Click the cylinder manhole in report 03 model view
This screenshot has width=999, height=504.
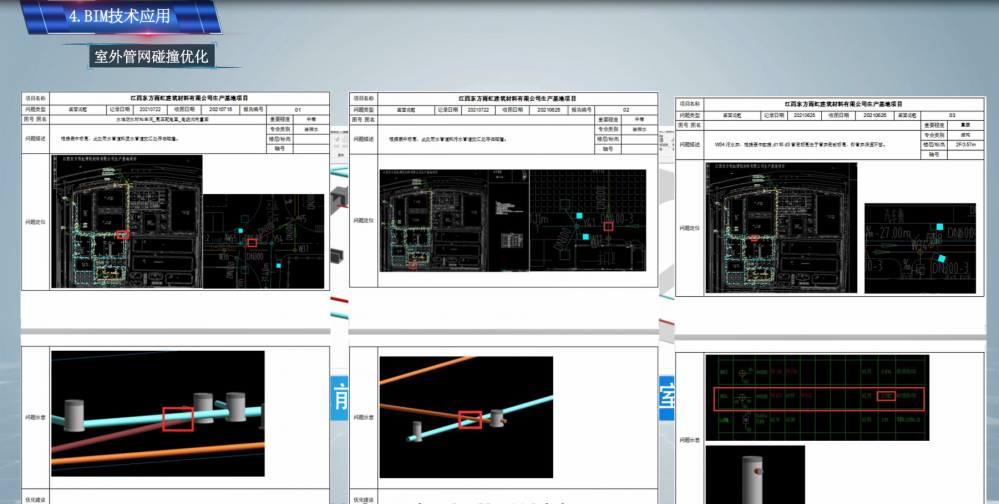click(x=753, y=477)
